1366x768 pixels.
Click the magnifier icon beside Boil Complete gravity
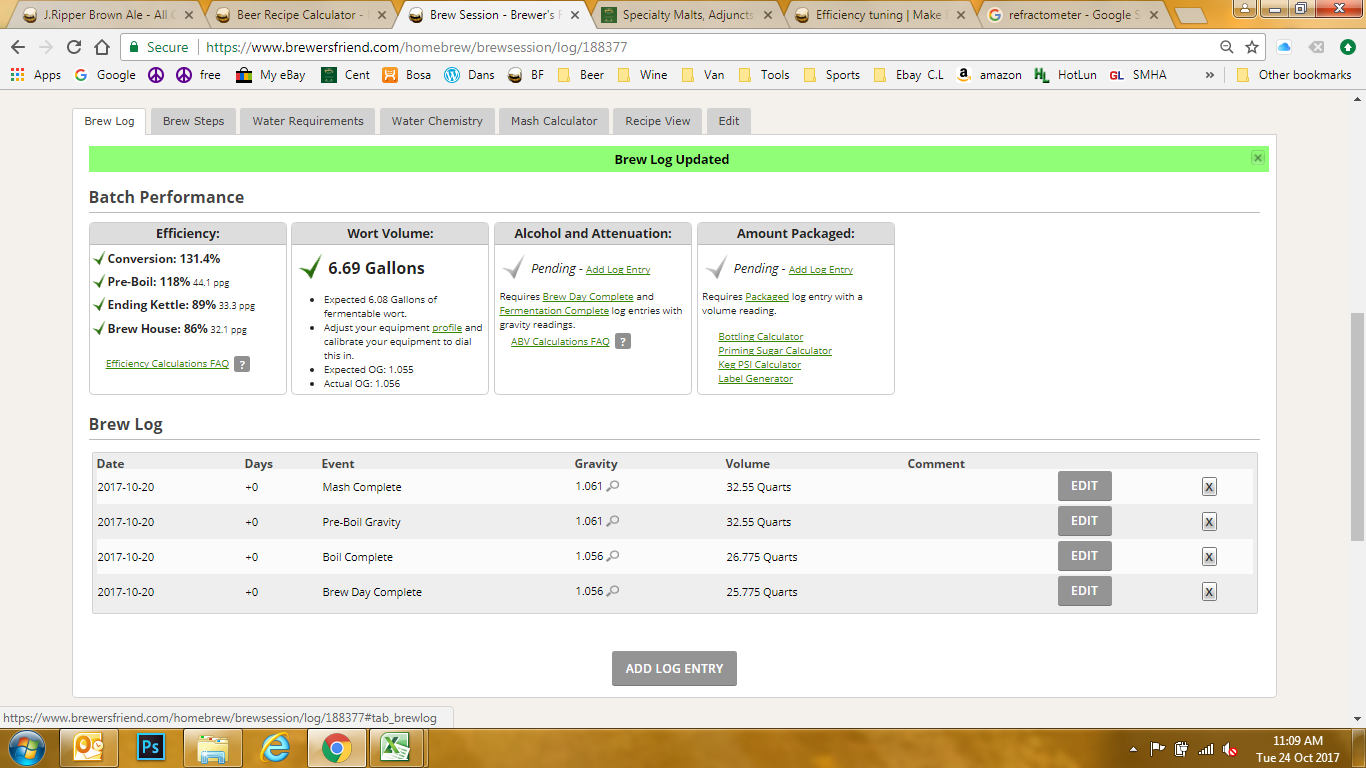[613, 556]
